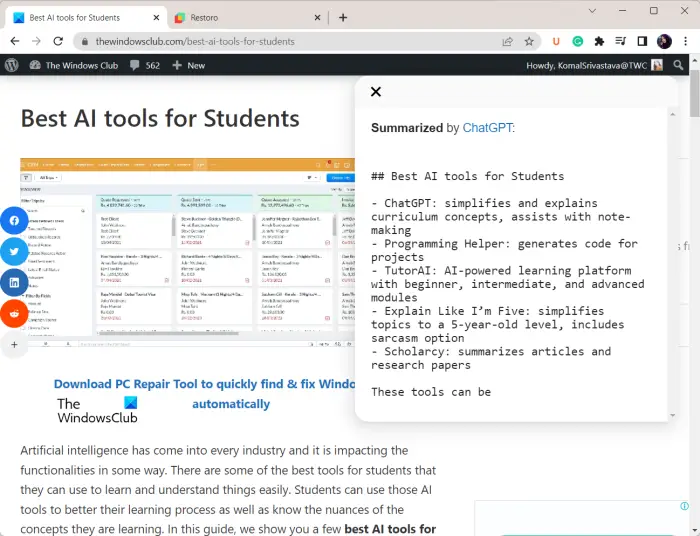Open a new browser tab
This screenshot has width=700, height=536.
[343, 17]
